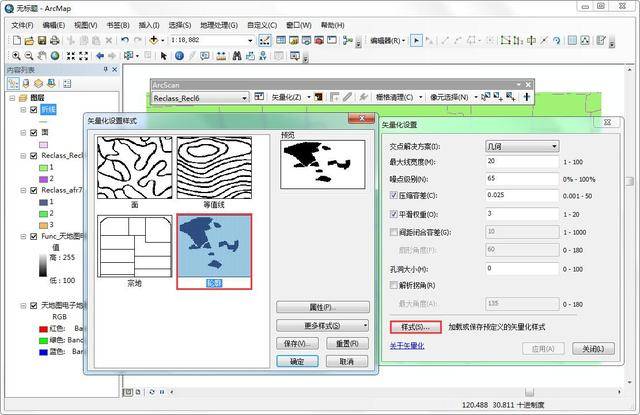Open the ArcScan raster snapping options icon
This screenshot has height=415, width=640.
coord(259,97)
